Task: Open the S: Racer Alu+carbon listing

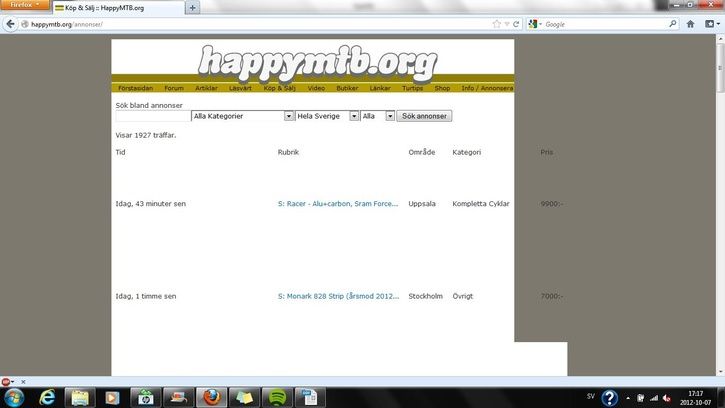Action: (331, 204)
